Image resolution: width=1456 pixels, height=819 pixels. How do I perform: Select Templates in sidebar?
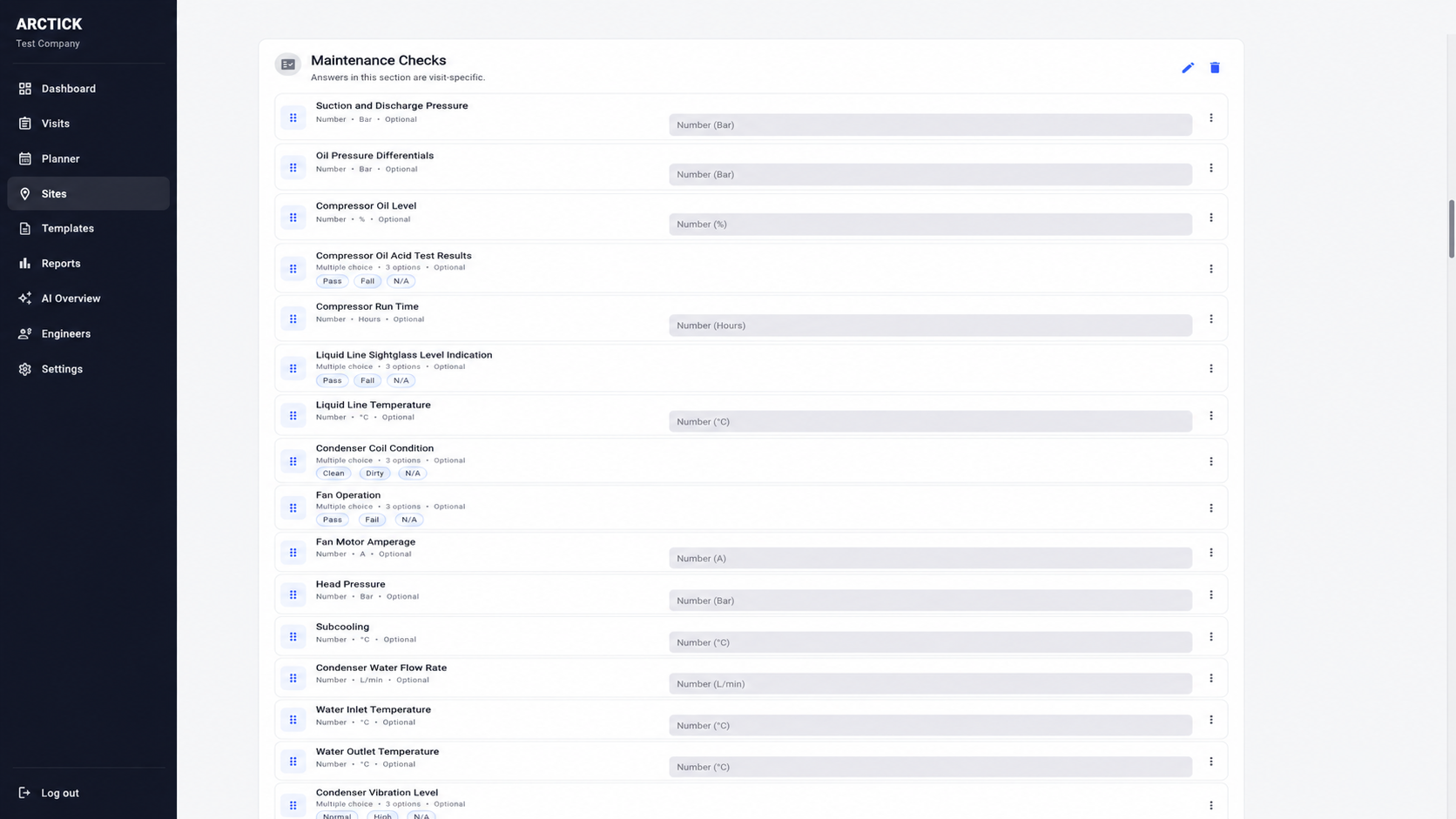88,228
